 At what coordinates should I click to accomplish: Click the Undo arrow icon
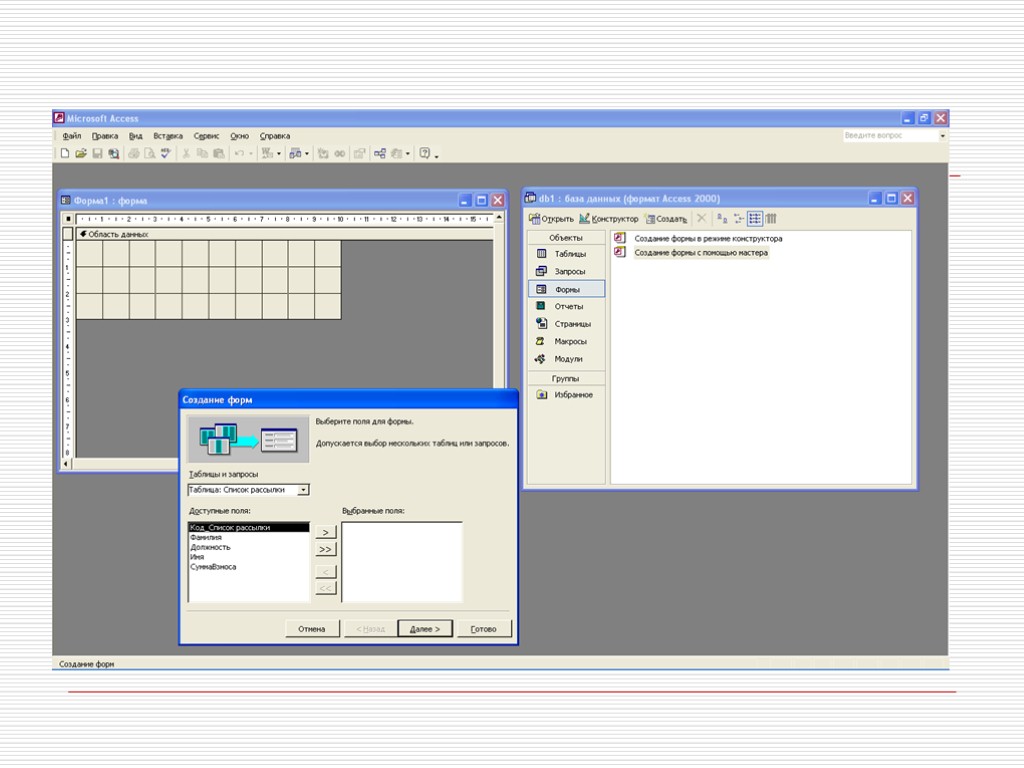[239, 153]
